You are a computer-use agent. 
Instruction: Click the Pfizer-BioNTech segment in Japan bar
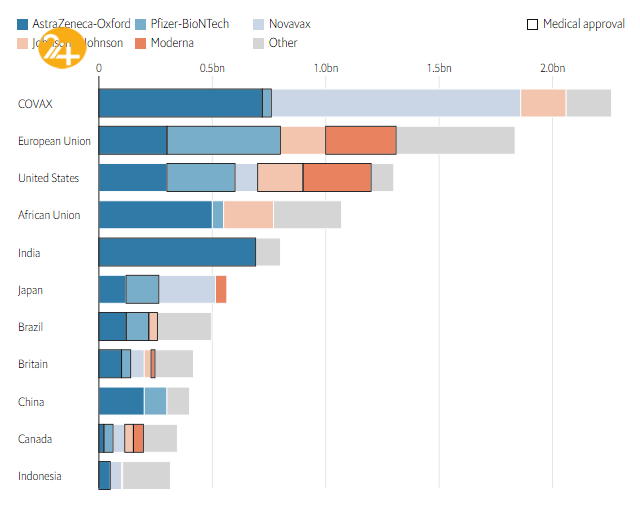click(x=142, y=289)
